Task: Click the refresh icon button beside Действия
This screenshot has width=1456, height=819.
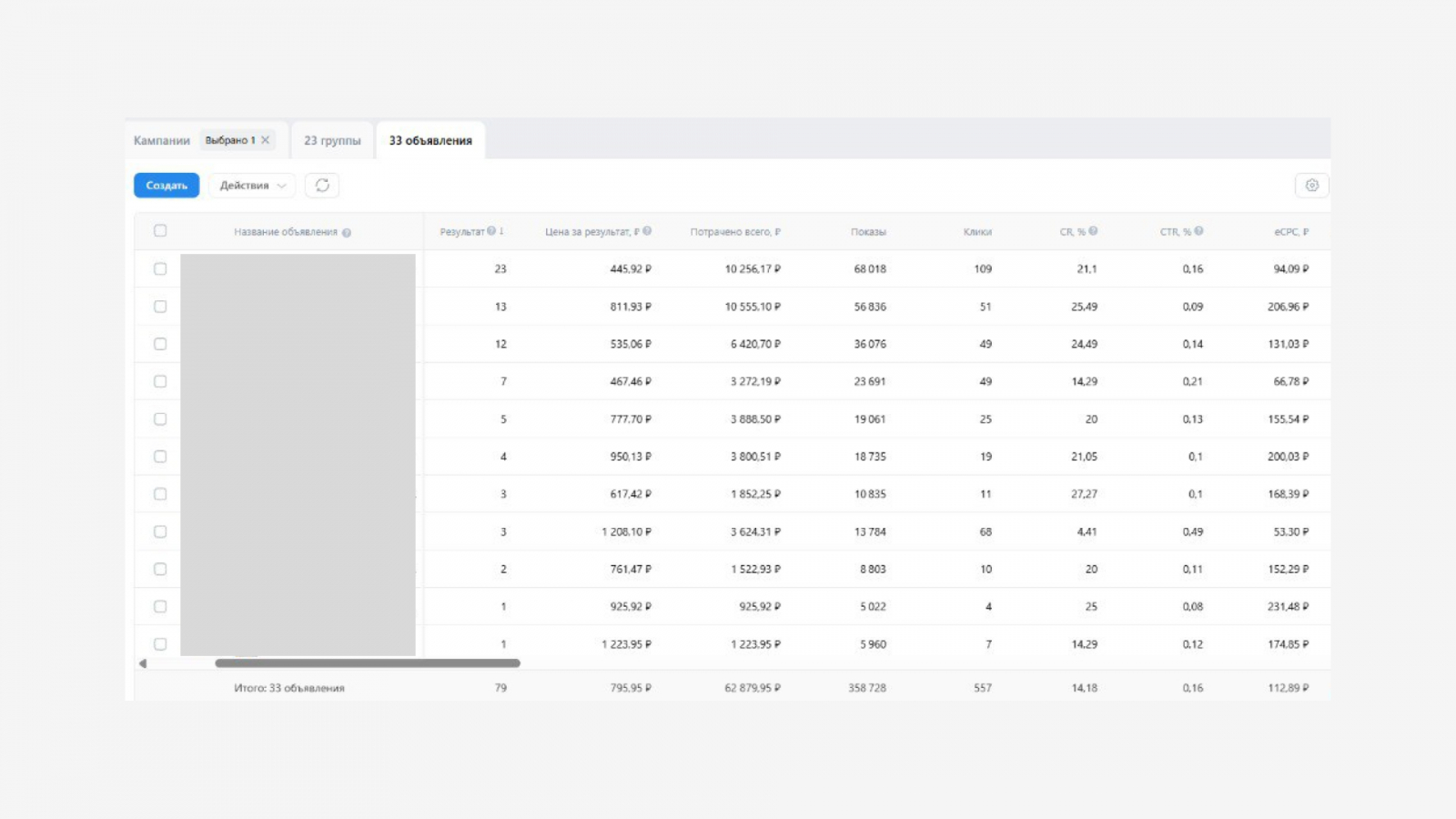Action: pyautogui.click(x=322, y=186)
